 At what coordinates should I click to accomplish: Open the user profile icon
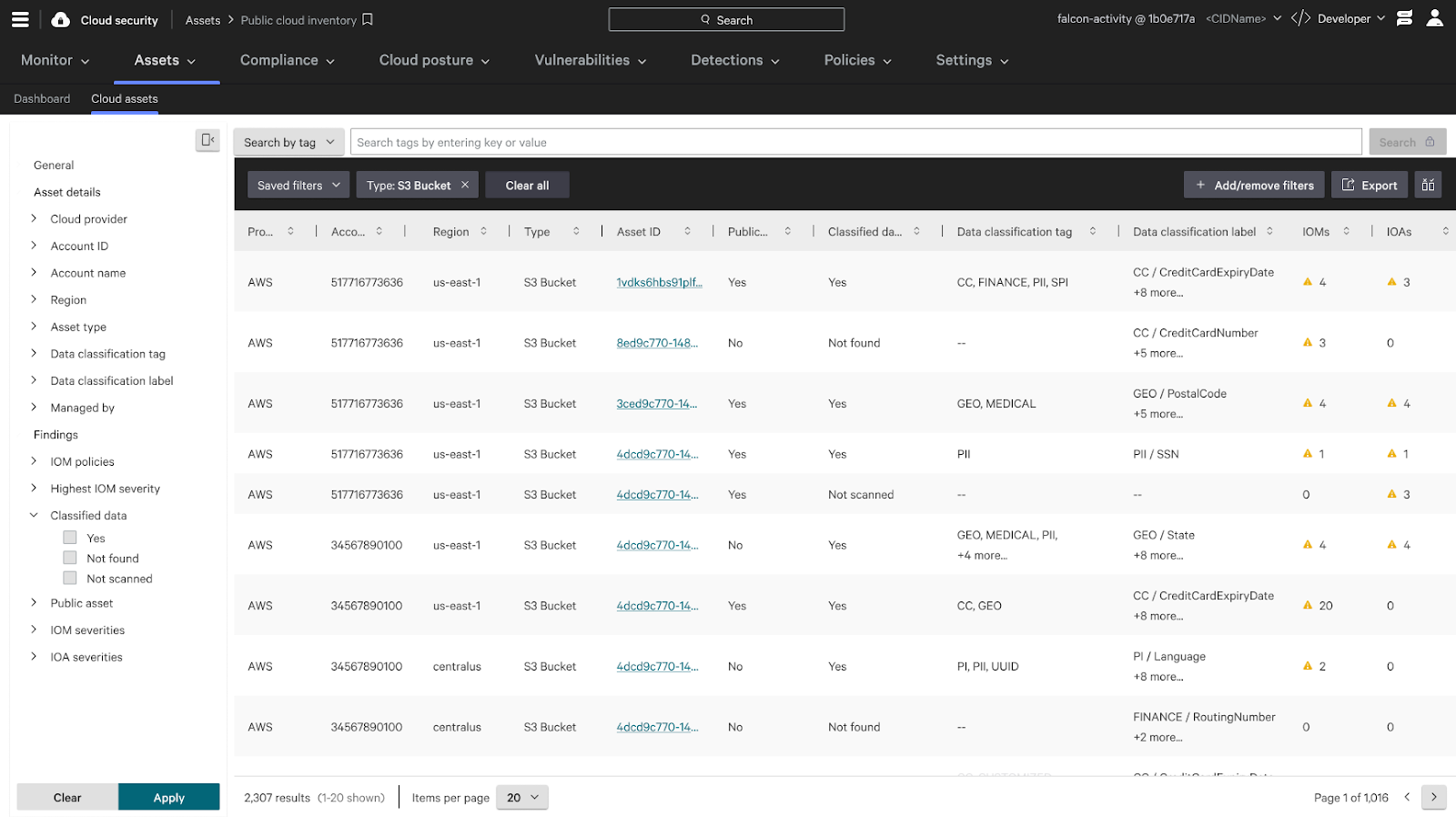point(1435,18)
